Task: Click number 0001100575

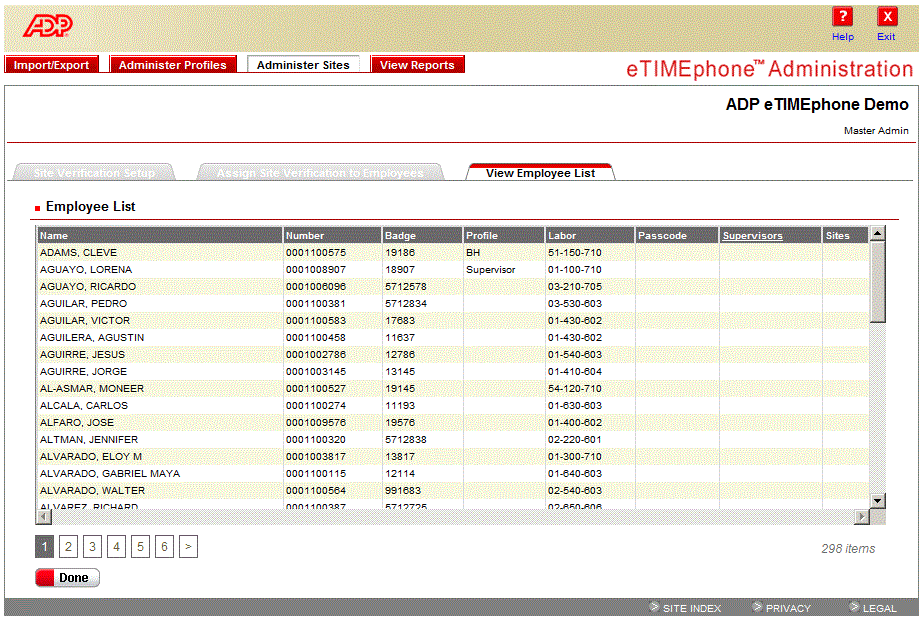Action: [316, 252]
